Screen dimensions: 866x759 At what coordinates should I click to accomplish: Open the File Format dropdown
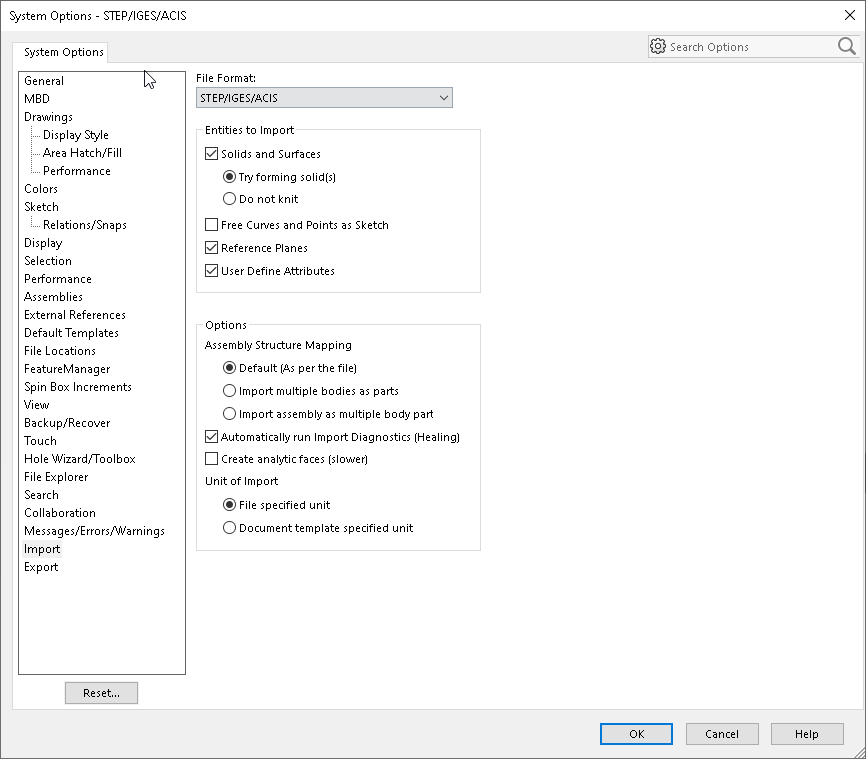[x=324, y=98]
